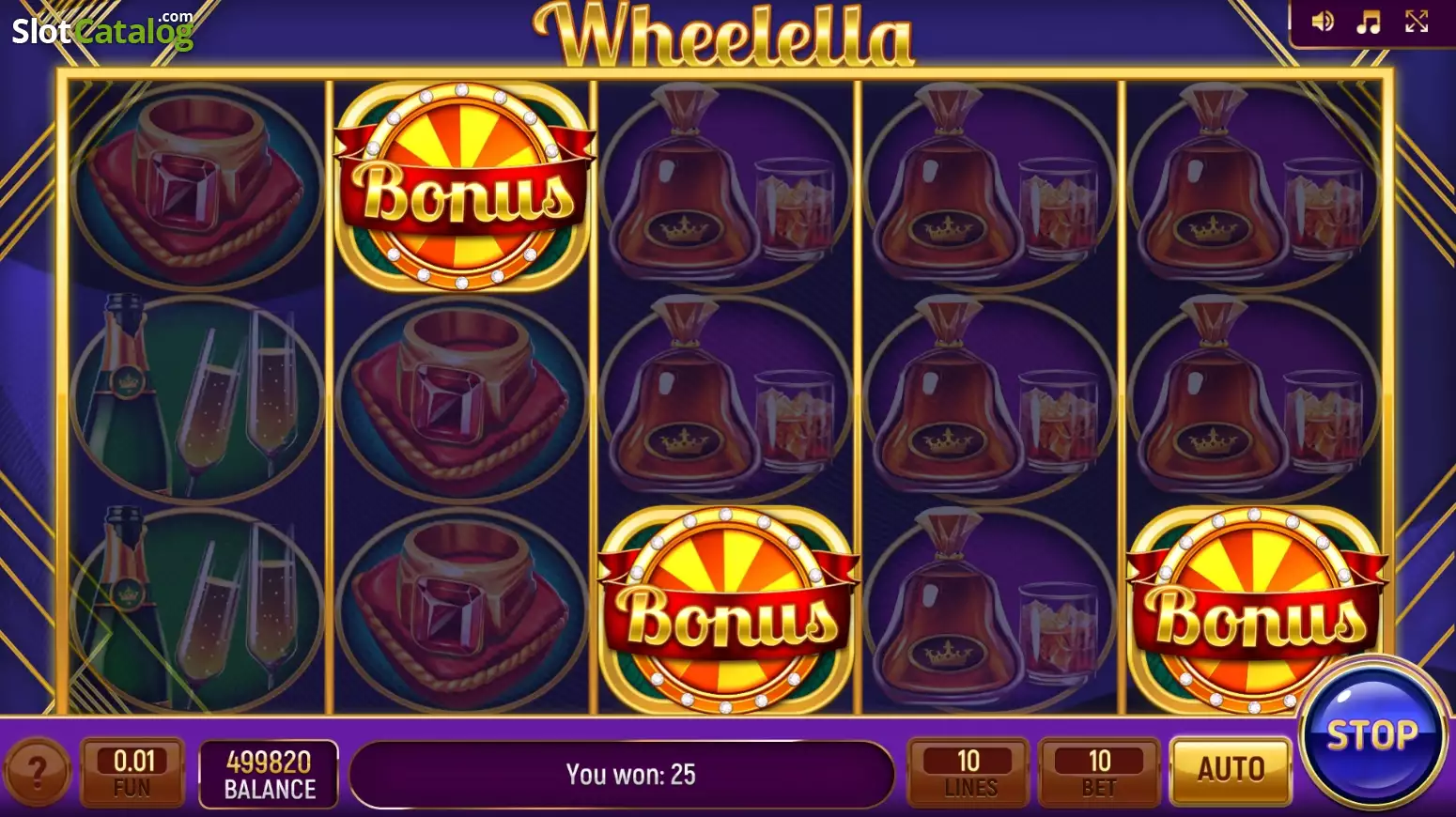Click the Bonus wheel symbol on reel five
1456x817 pixels.
(1254, 609)
